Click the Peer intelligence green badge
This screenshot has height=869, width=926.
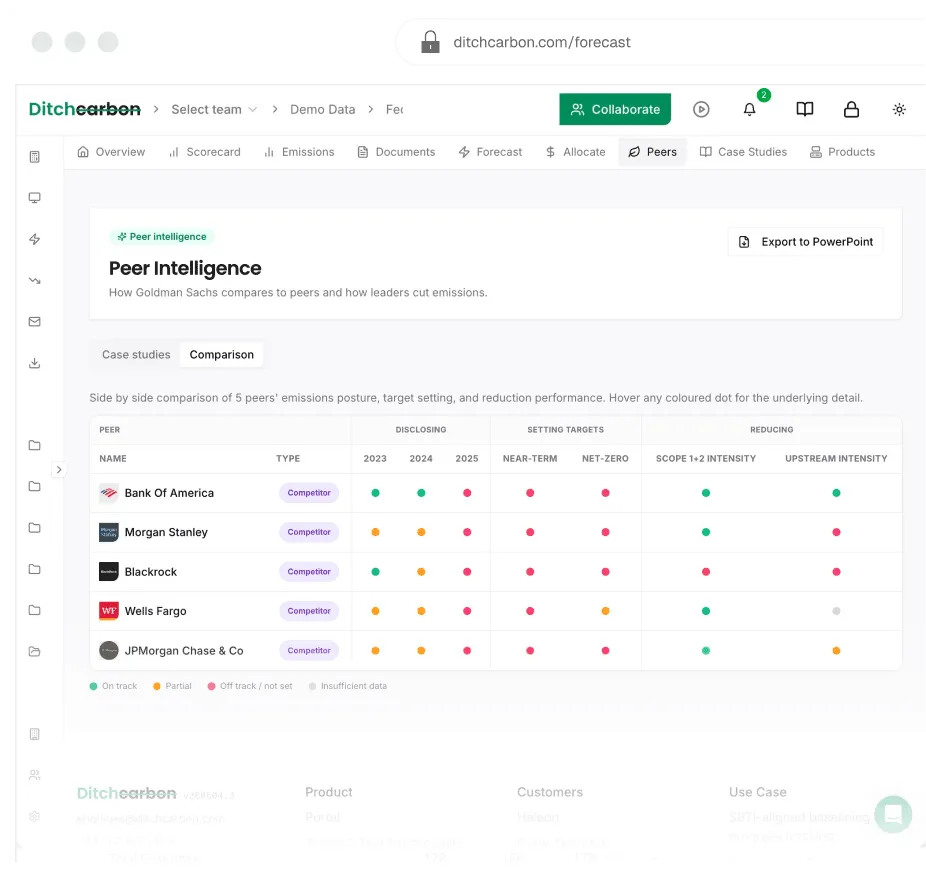(x=162, y=236)
